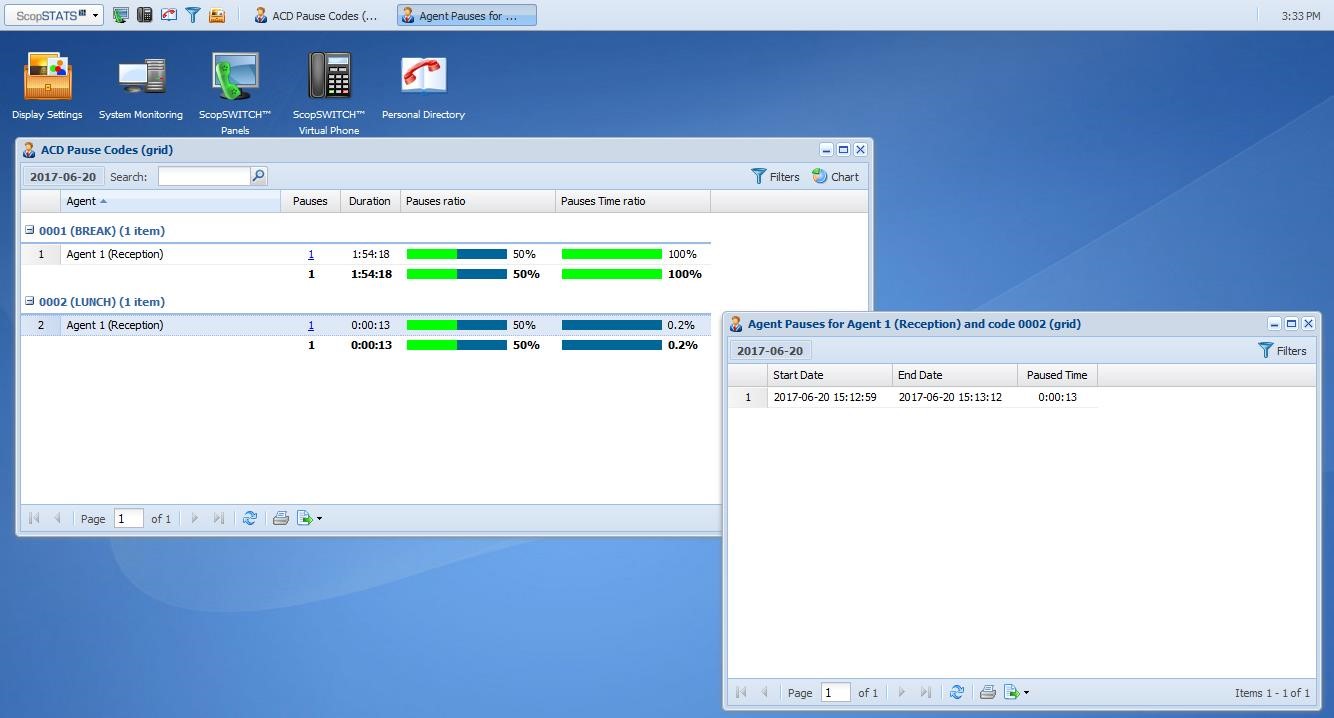Click the search magnifier icon
1334x718 pixels.
coord(258,176)
